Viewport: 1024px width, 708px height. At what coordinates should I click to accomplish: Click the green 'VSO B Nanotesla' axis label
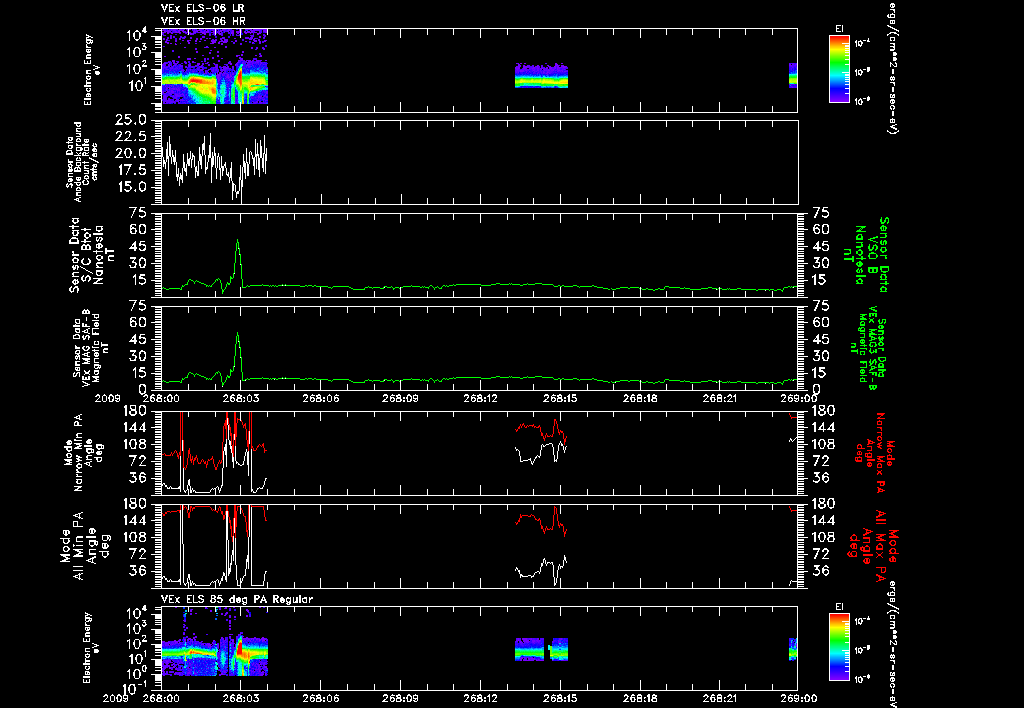click(866, 255)
